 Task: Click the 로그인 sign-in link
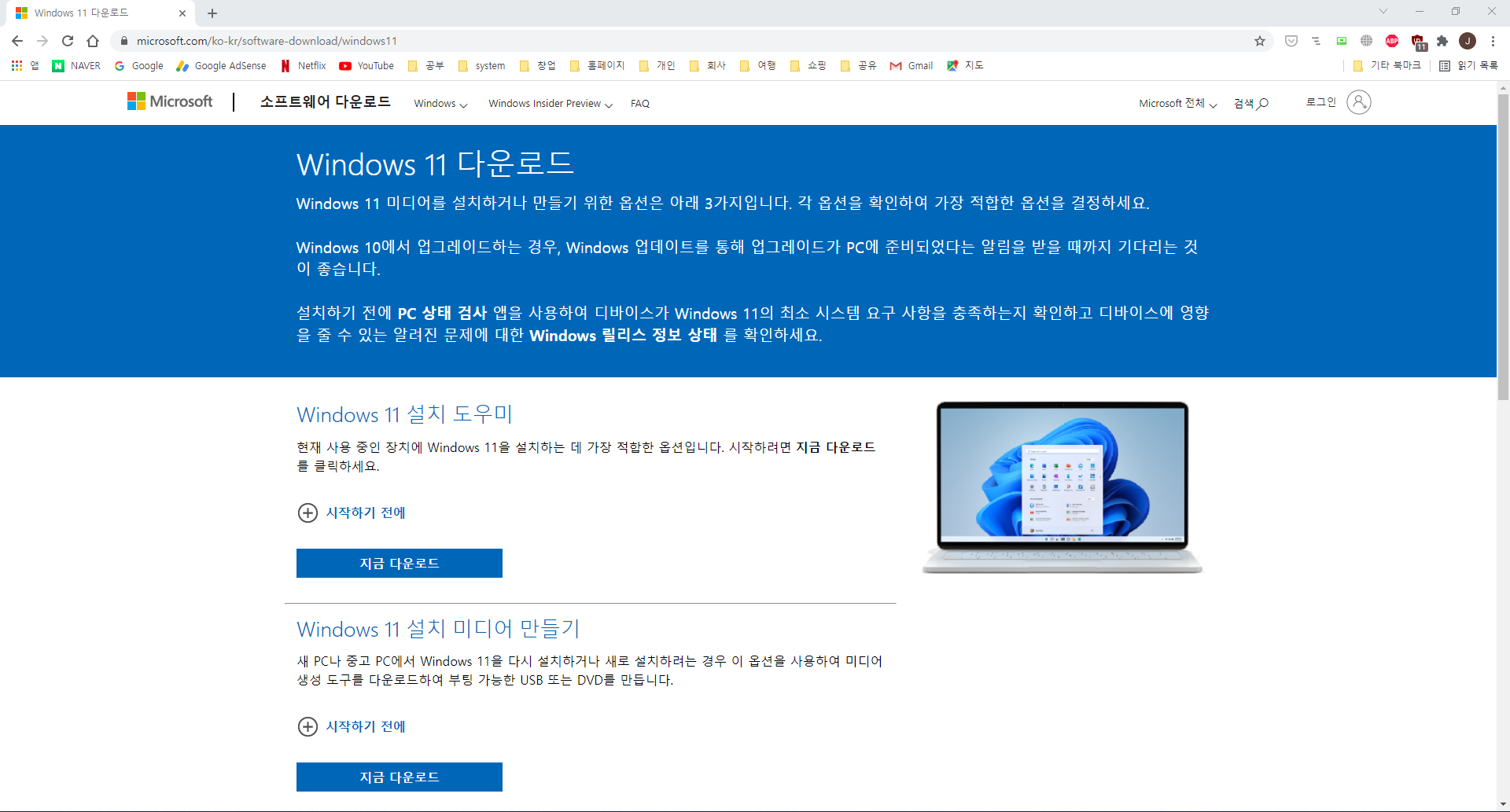tap(1321, 102)
